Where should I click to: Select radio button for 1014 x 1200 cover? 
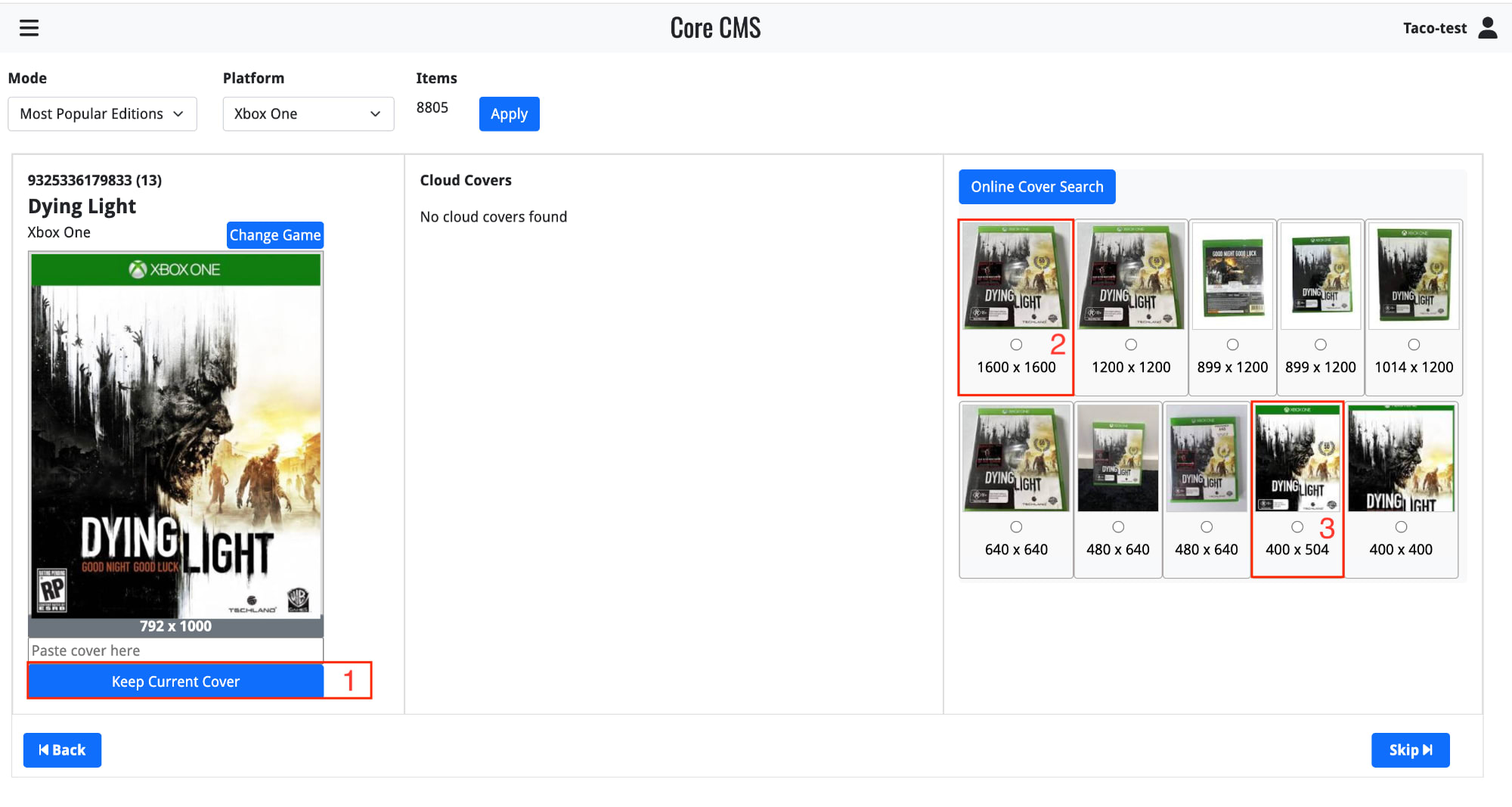click(1414, 345)
